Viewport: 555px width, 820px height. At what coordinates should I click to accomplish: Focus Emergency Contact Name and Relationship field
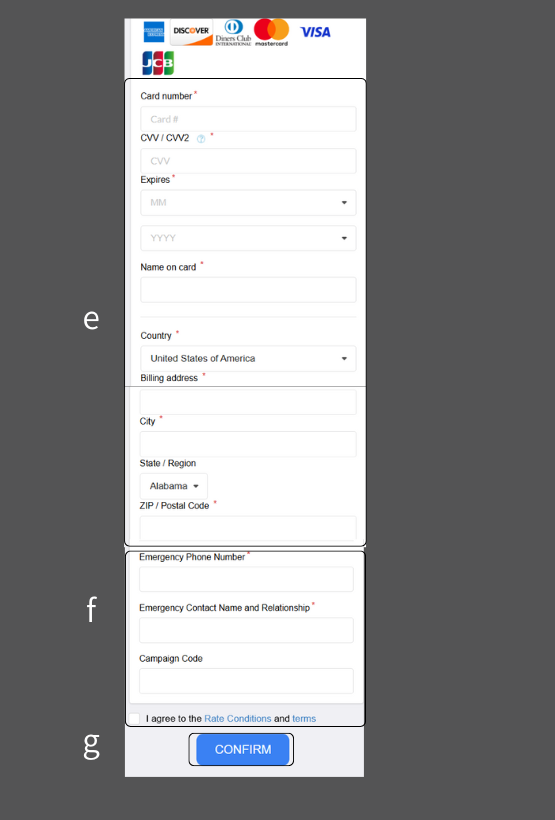pos(246,630)
